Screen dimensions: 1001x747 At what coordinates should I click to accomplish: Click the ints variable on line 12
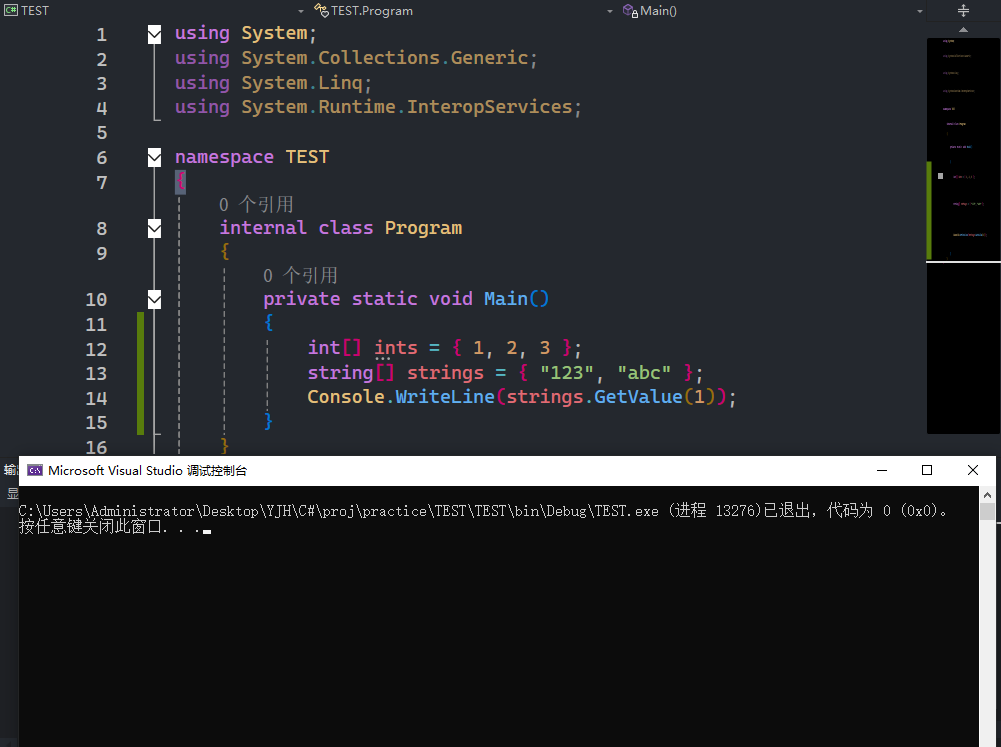[x=396, y=348]
